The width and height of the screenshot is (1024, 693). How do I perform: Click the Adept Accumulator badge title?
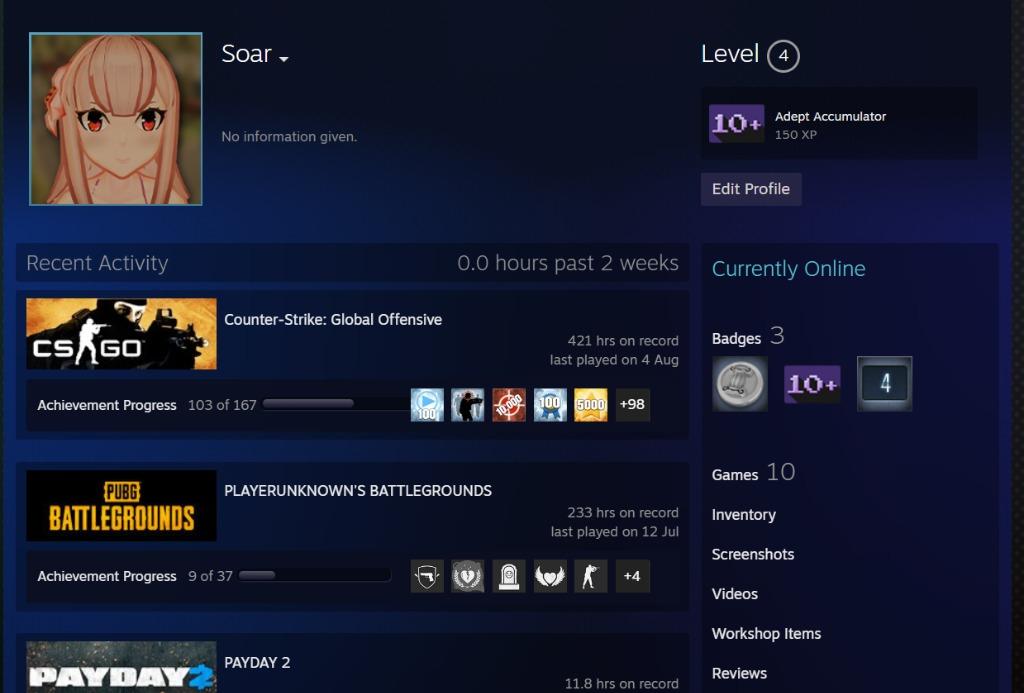[830, 116]
